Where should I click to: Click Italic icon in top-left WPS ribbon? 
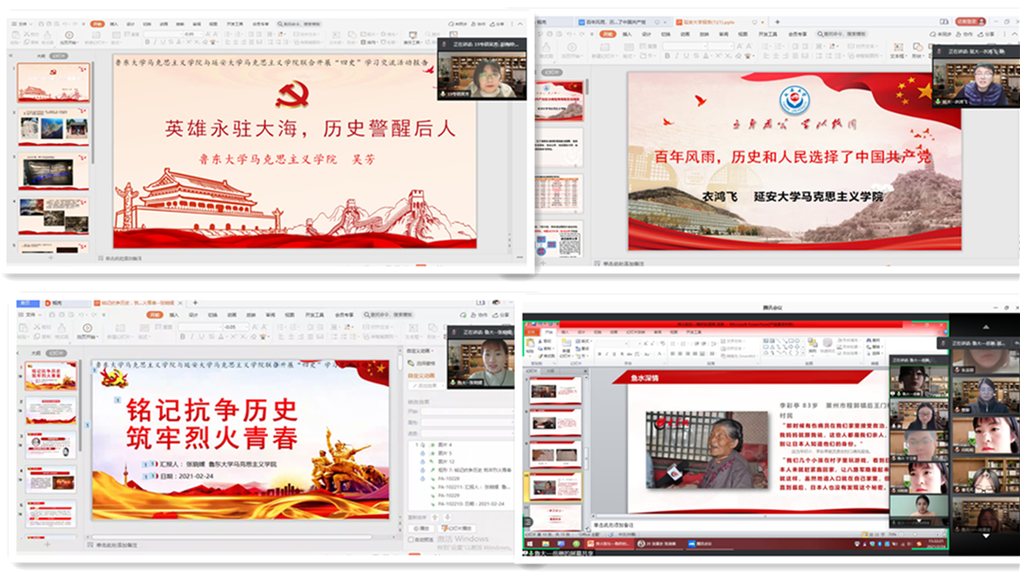[x=153, y=44]
